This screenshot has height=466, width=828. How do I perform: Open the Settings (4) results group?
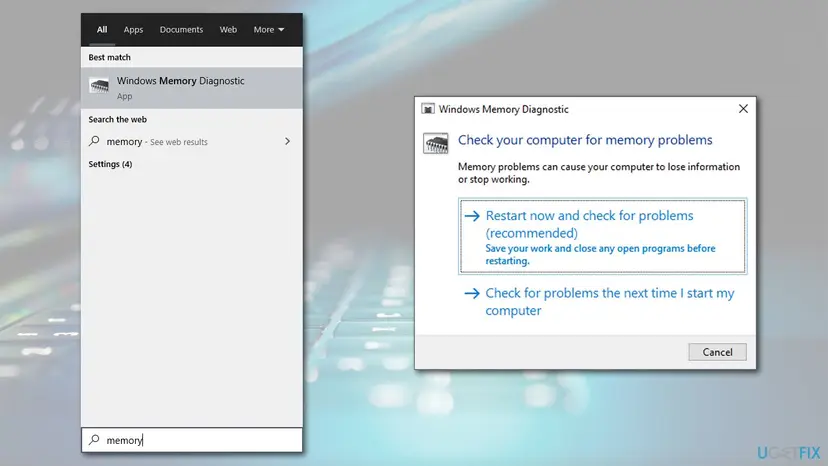coord(110,164)
